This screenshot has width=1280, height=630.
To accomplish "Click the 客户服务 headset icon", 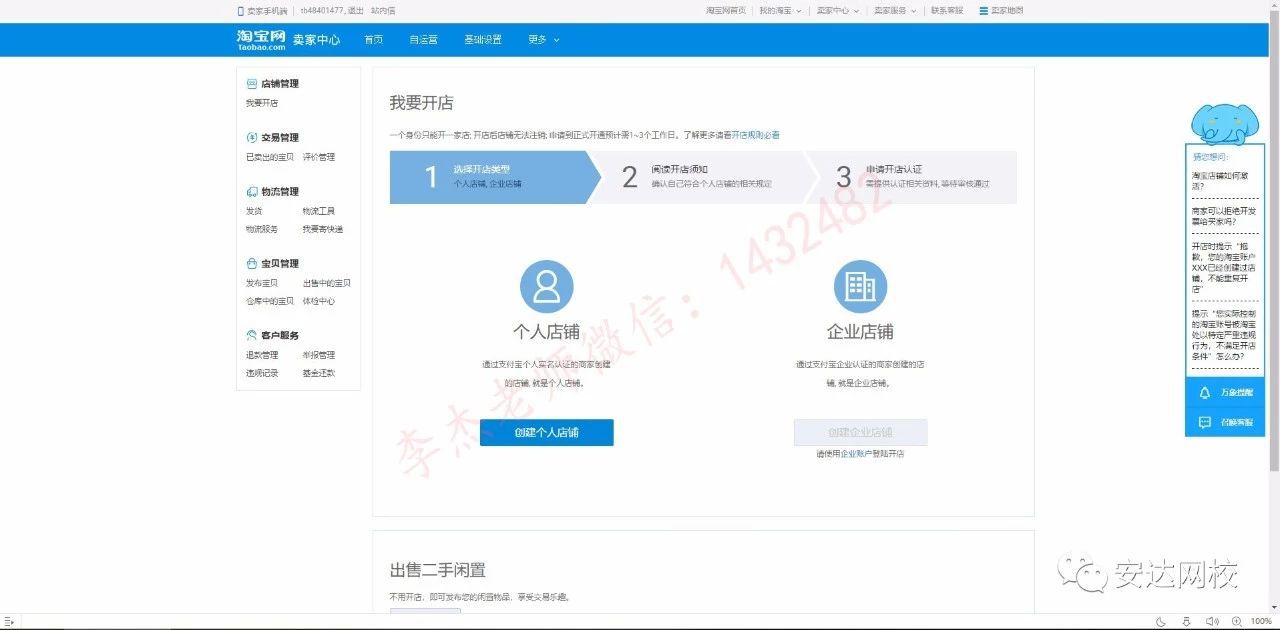I will click(252, 335).
